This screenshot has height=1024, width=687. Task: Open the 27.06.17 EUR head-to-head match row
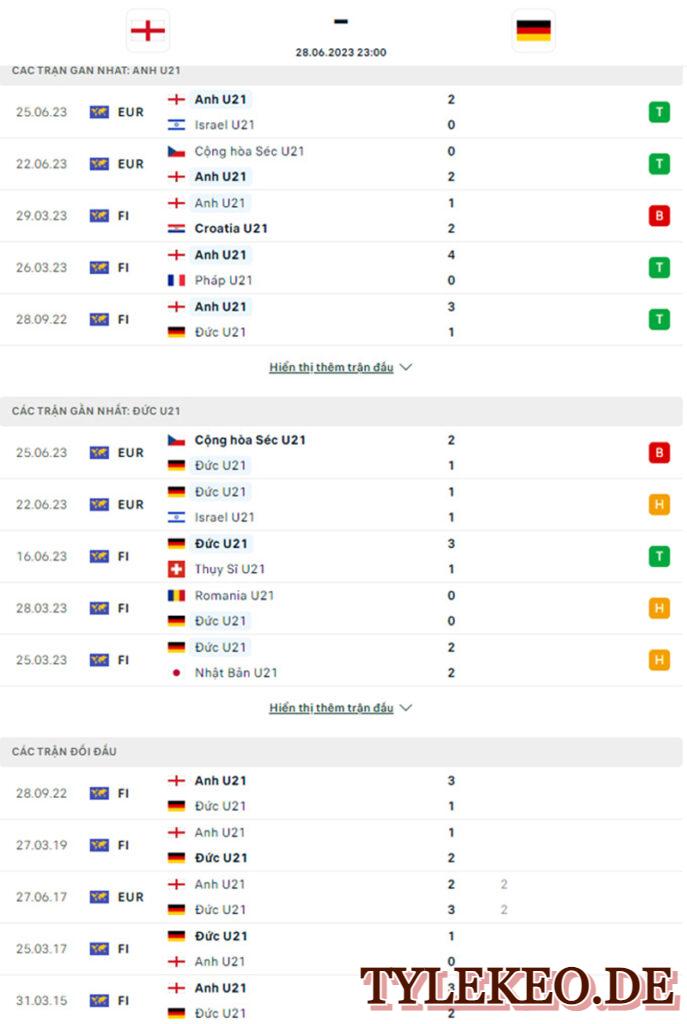click(x=342, y=897)
